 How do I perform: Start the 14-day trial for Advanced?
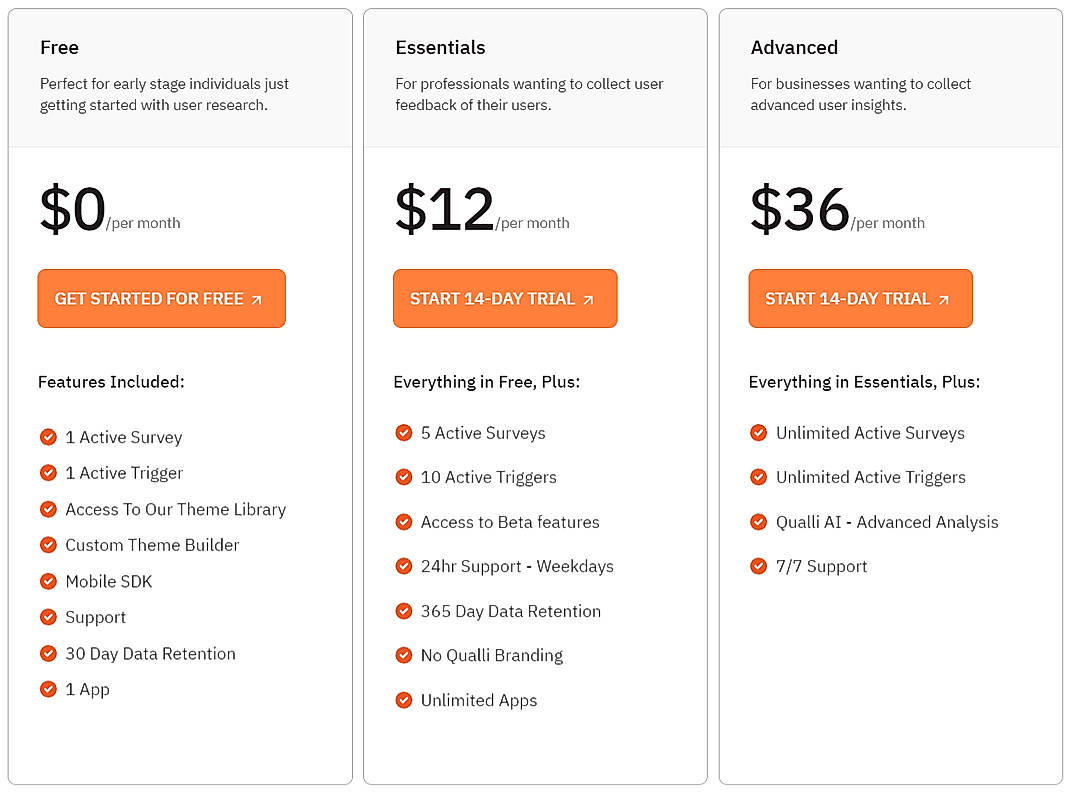[860, 298]
